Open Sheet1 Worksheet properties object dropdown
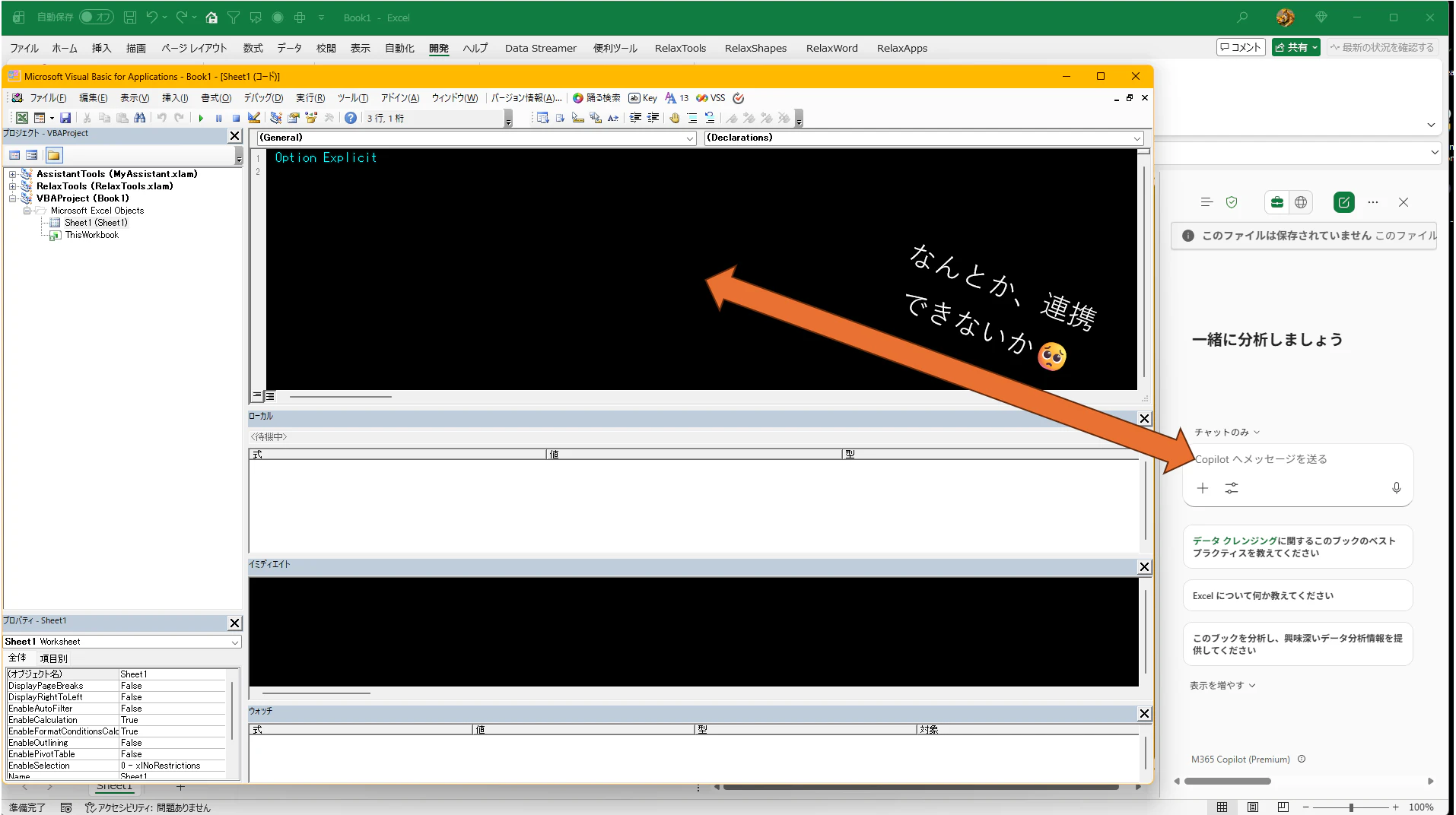This screenshot has width=1456, height=815. point(235,642)
